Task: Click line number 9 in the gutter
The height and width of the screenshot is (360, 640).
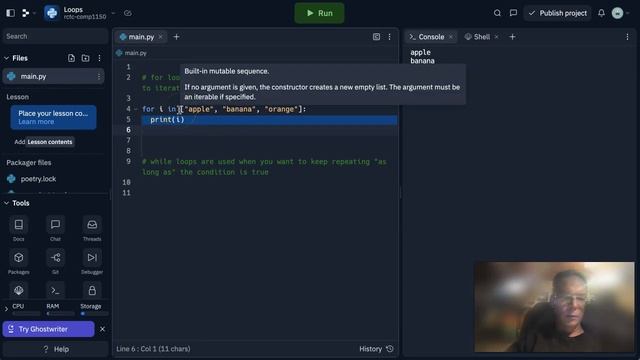Action: 129,161
